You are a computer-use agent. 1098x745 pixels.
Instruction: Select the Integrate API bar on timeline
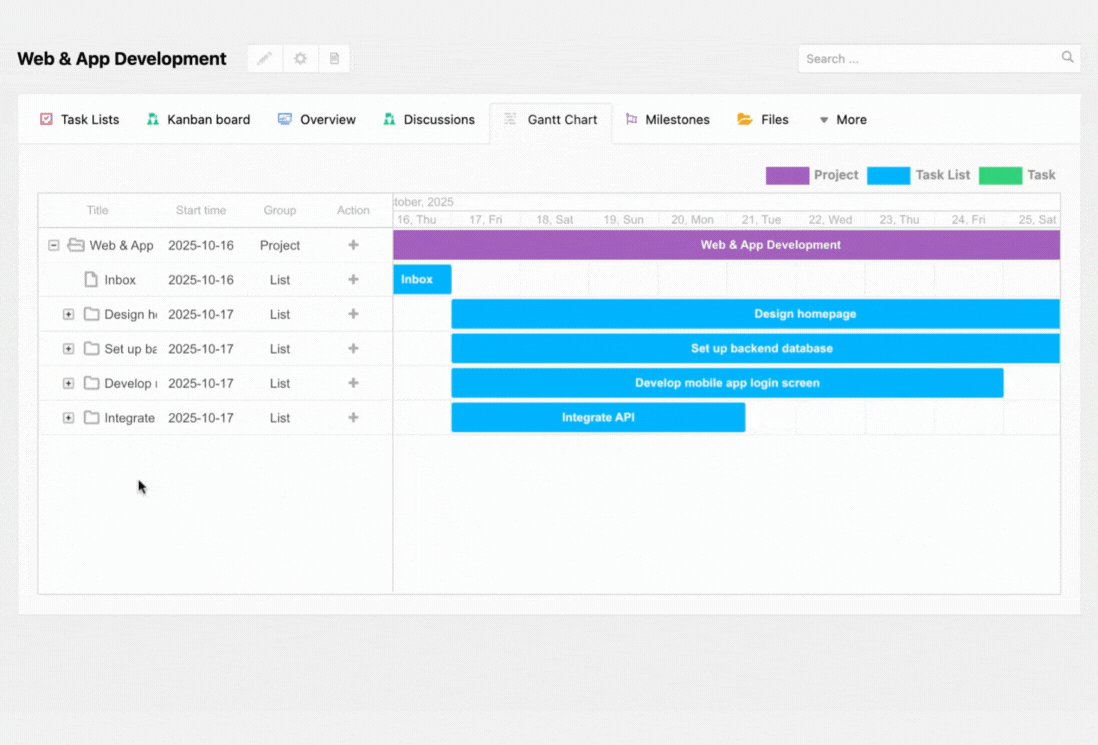pos(598,417)
